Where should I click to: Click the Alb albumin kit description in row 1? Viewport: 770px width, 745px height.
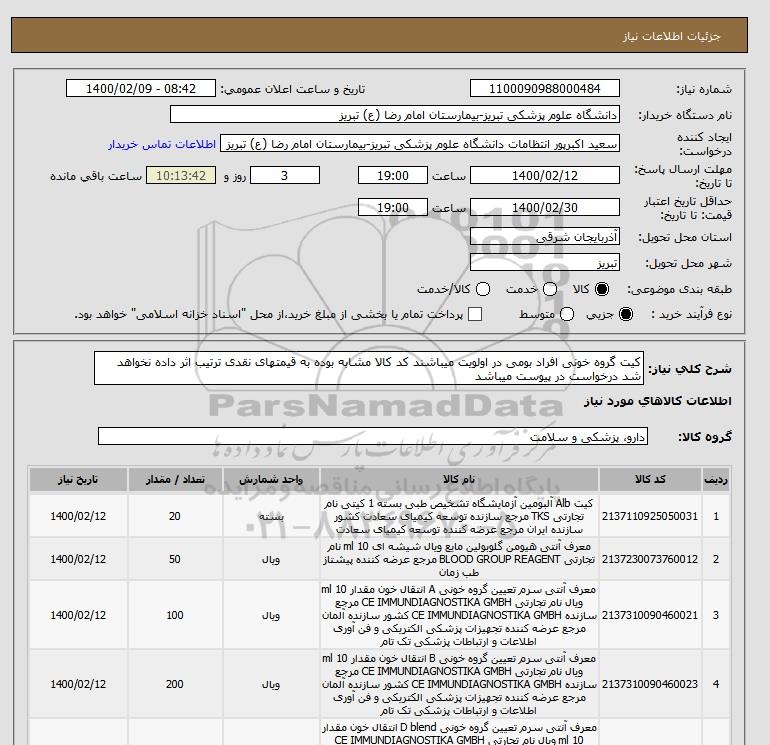[x=459, y=516]
